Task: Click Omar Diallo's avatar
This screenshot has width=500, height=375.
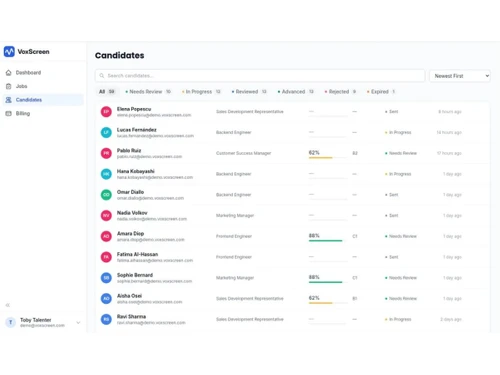Action: click(x=106, y=195)
